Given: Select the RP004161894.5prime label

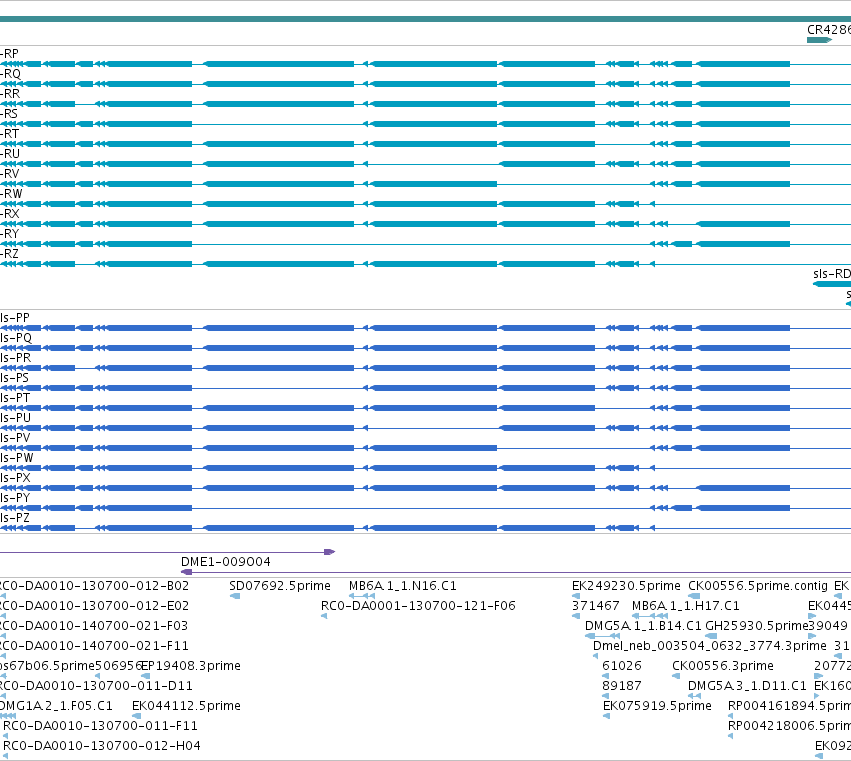Looking at the screenshot, I should (x=789, y=706).
